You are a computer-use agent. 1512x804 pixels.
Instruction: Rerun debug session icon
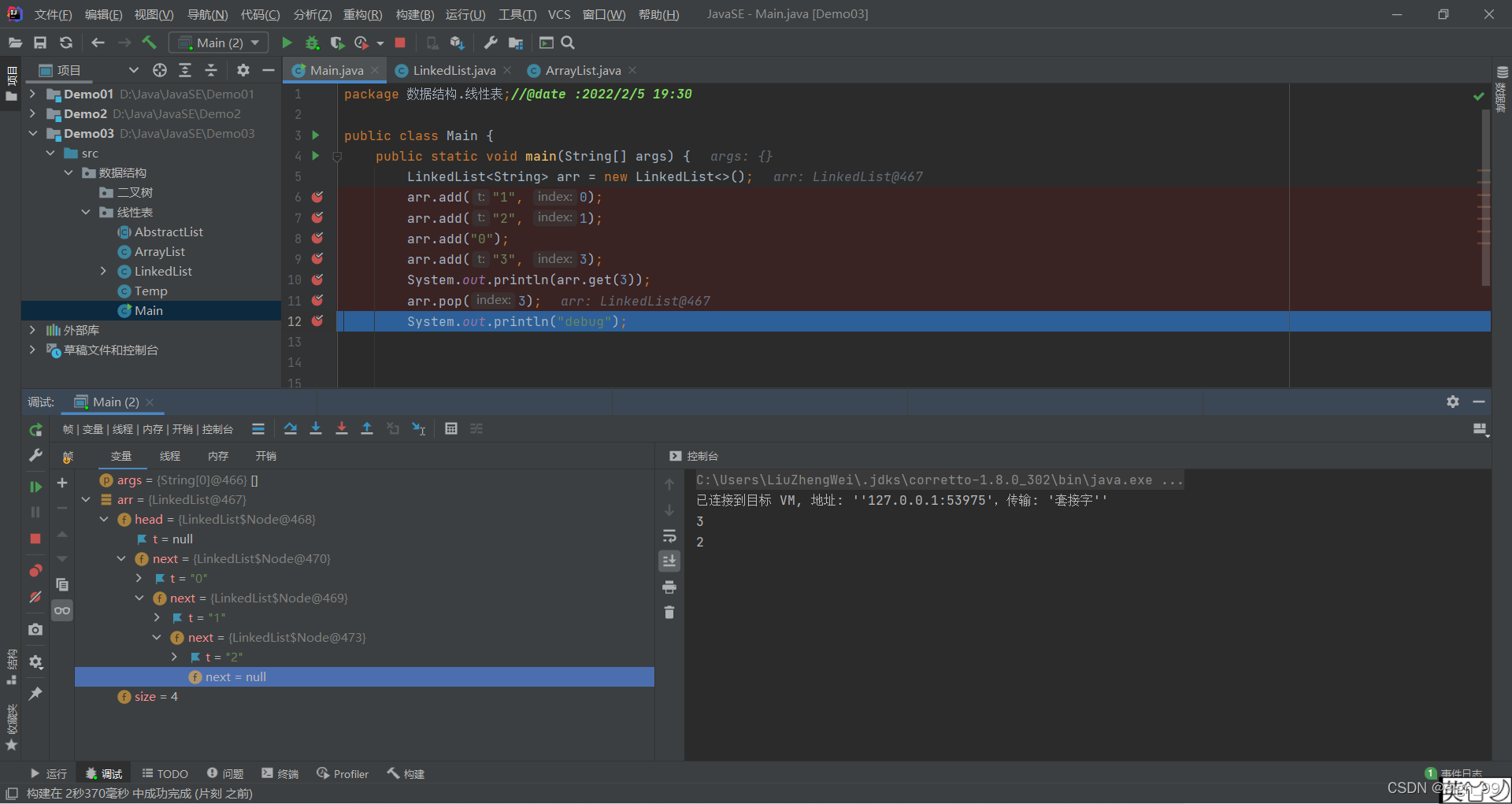(35, 430)
